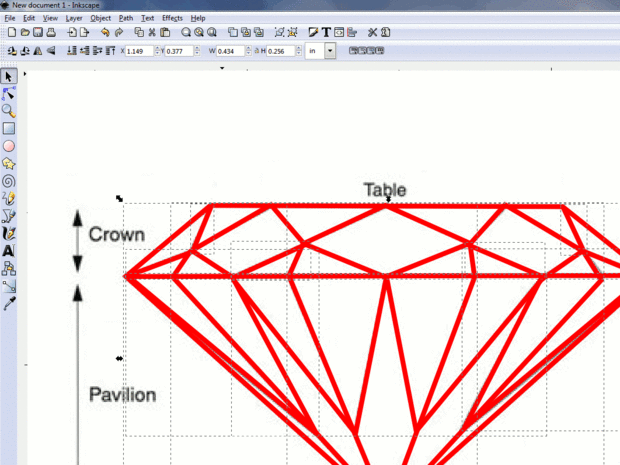Image resolution: width=620 pixels, height=465 pixels.
Task: Toggle first affect option button
Action: click(x=353, y=51)
